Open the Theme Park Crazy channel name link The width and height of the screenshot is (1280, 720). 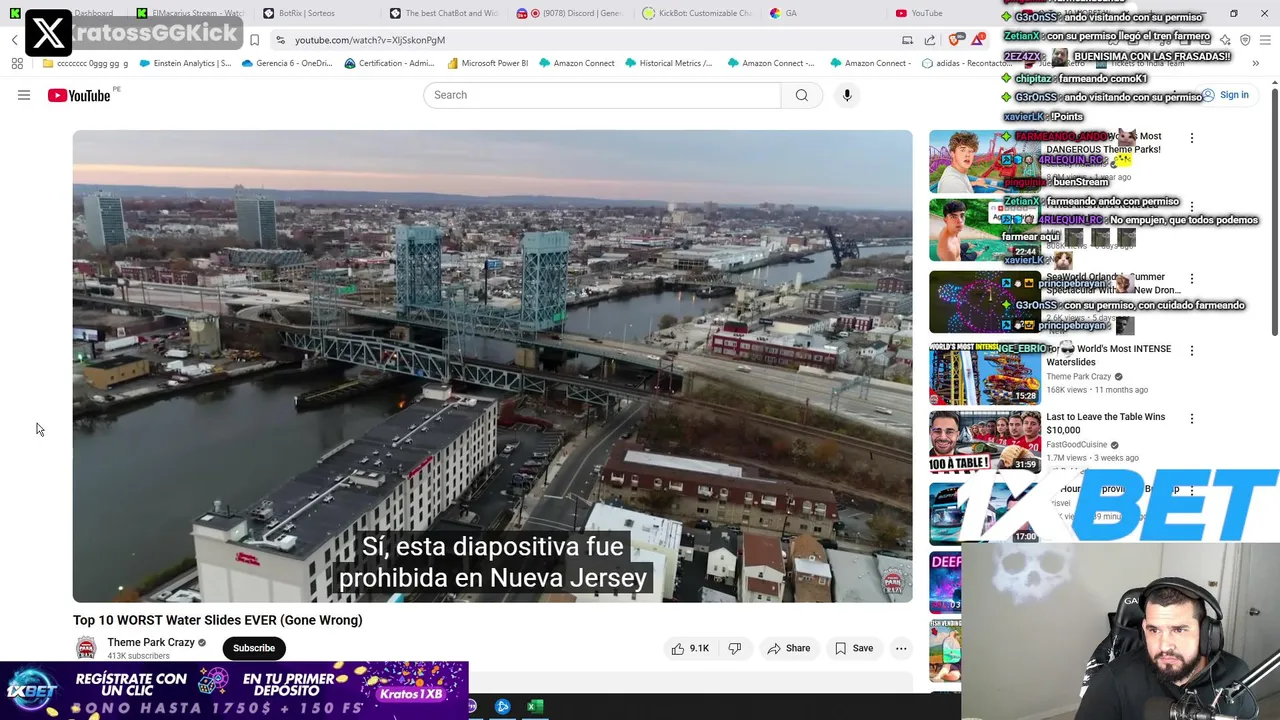151,642
